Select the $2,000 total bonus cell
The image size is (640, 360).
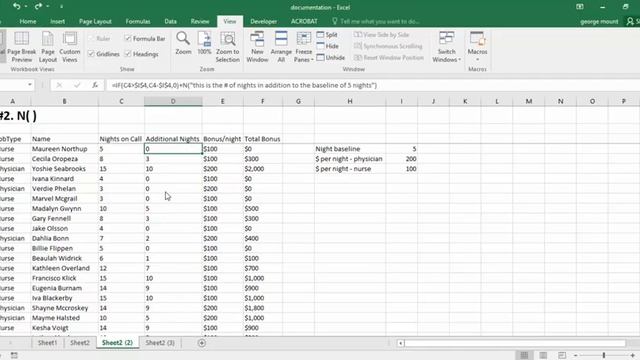click(262, 169)
